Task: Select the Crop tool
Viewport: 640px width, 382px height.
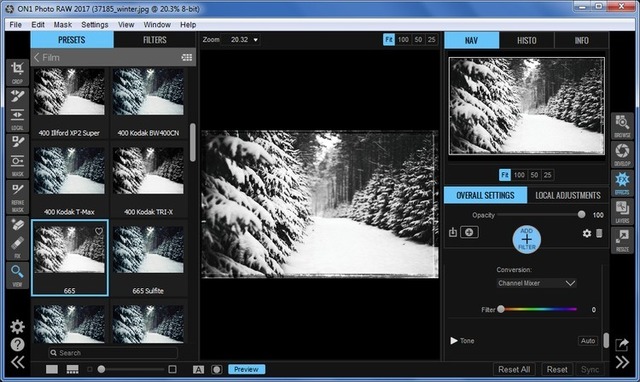Action: [x=17, y=73]
